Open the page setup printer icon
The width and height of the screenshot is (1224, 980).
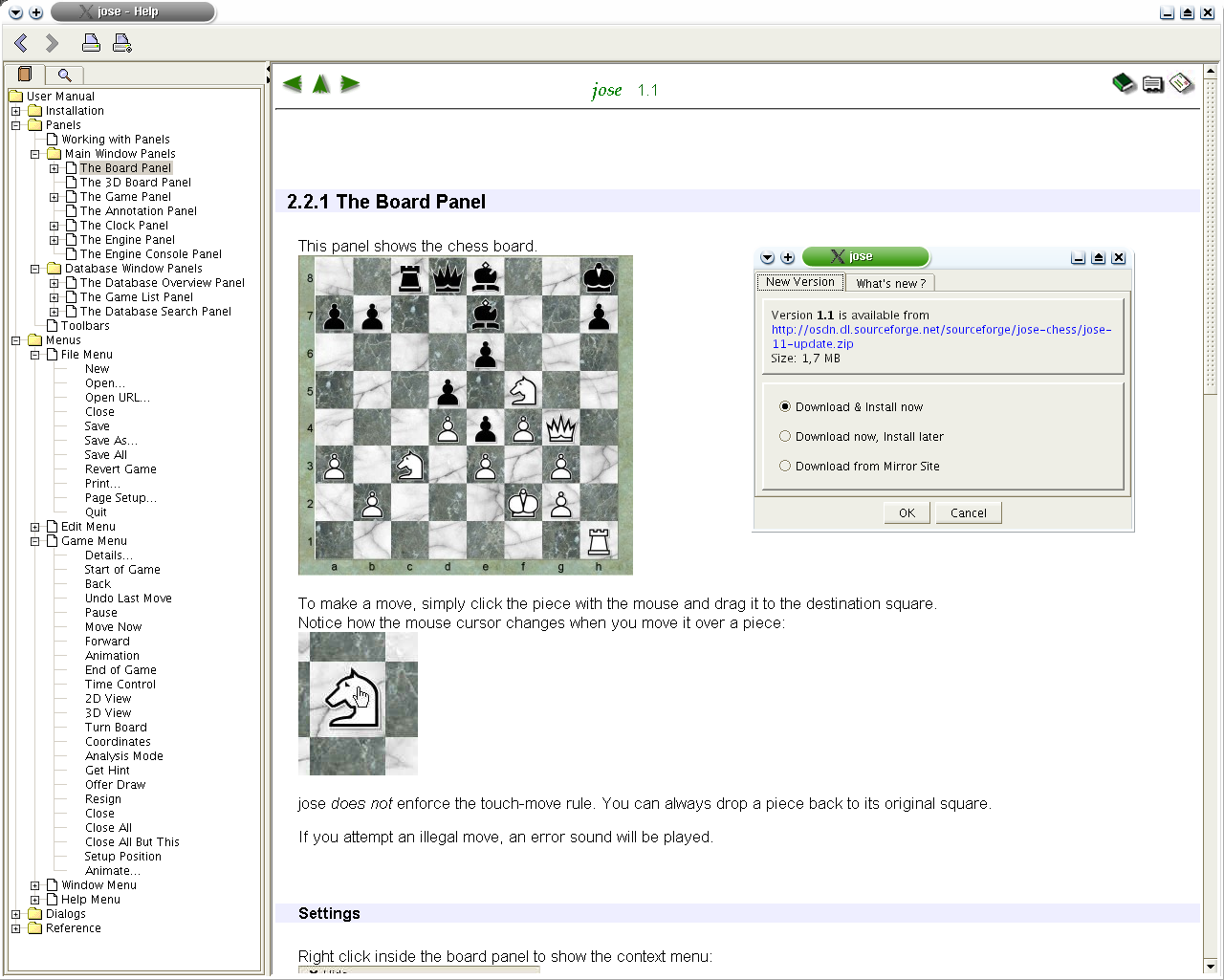coord(121,42)
